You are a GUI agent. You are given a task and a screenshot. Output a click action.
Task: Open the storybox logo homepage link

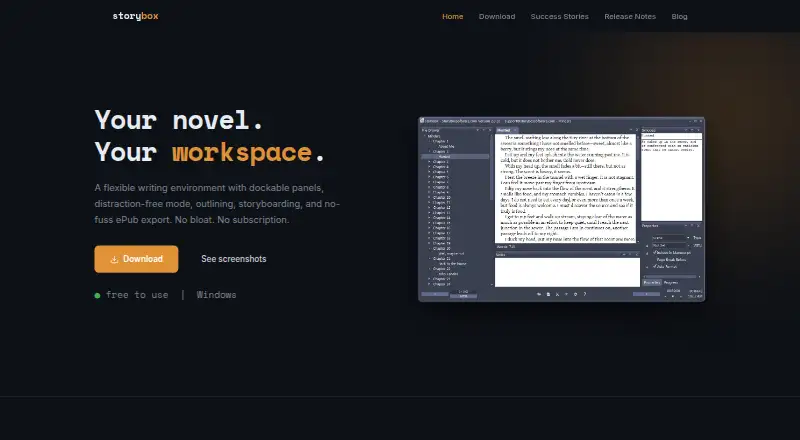pos(135,16)
